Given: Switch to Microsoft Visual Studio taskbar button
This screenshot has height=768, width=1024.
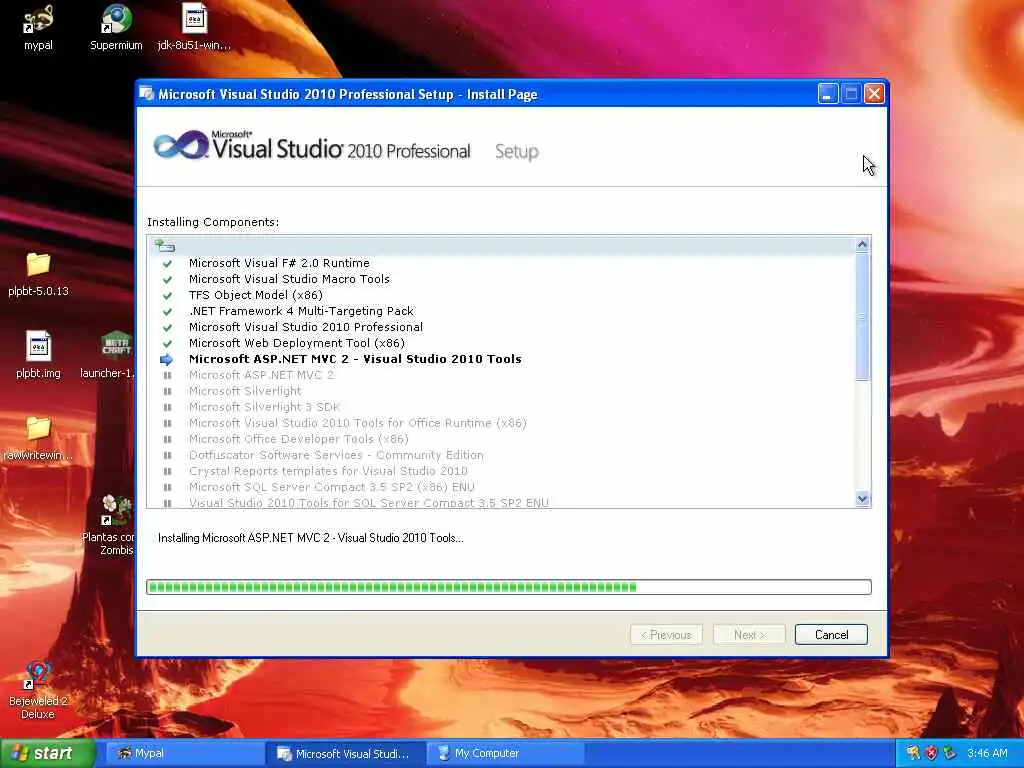Looking at the screenshot, I should 345,754.
